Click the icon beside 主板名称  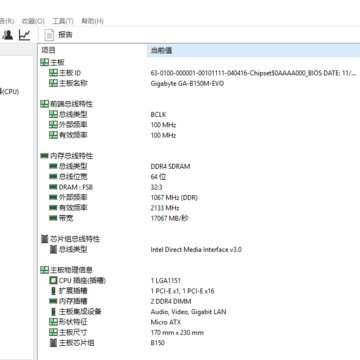coord(53,83)
